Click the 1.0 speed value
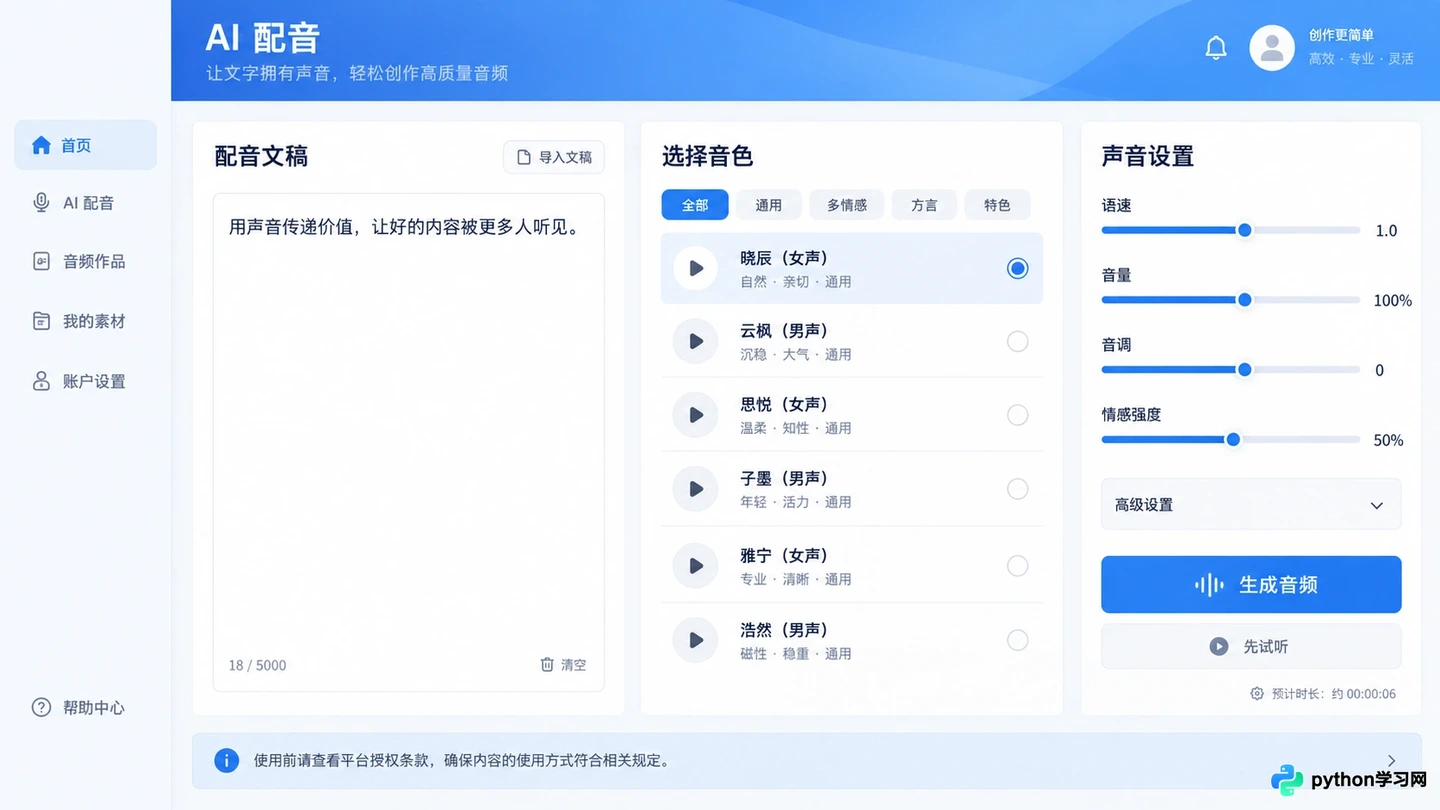This screenshot has width=1440, height=810. 1386,231
